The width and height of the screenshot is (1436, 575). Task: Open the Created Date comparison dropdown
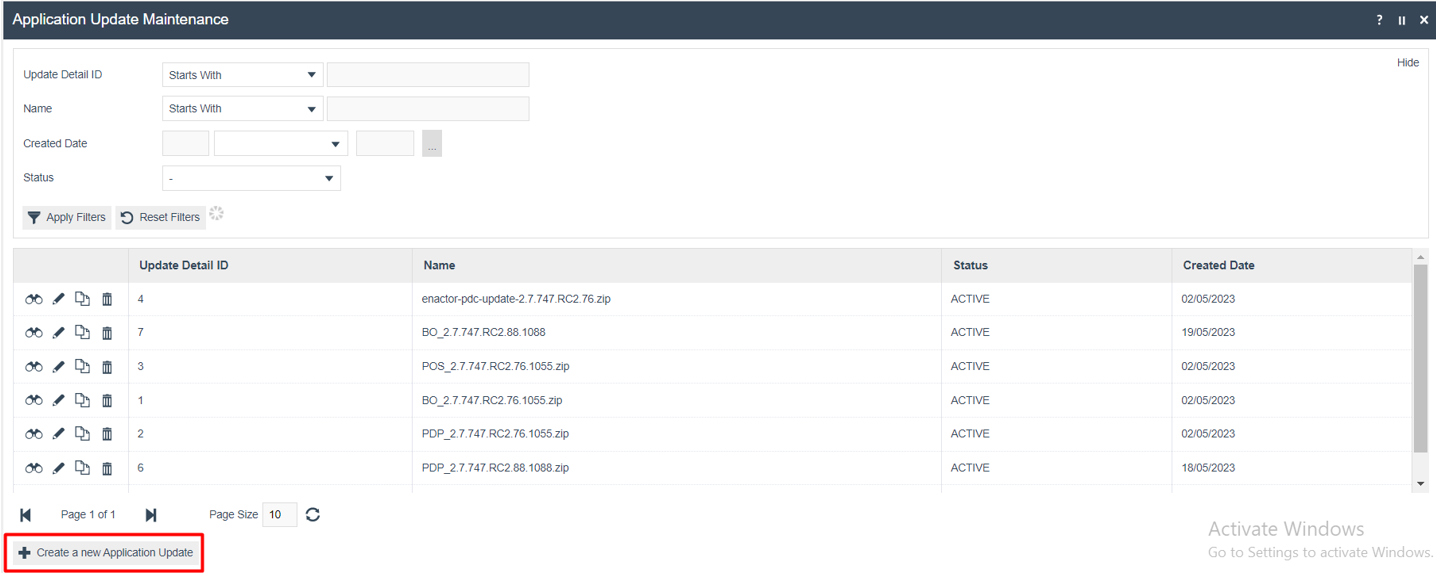(x=280, y=144)
